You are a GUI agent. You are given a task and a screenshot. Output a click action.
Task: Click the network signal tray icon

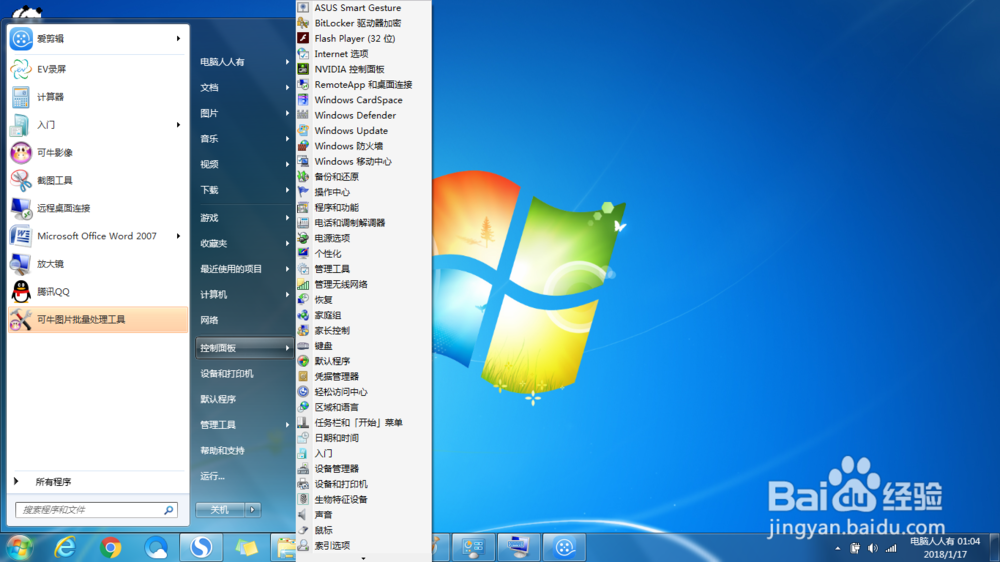[x=891, y=548]
